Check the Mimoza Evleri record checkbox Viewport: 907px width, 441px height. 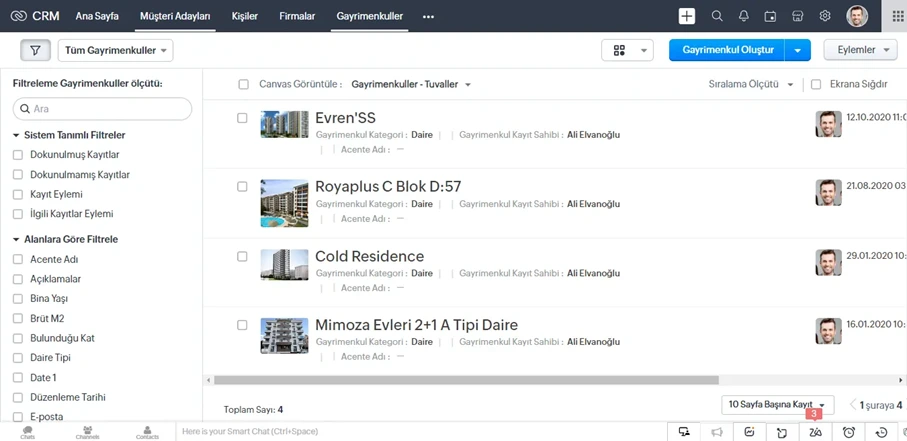click(x=242, y=325)
